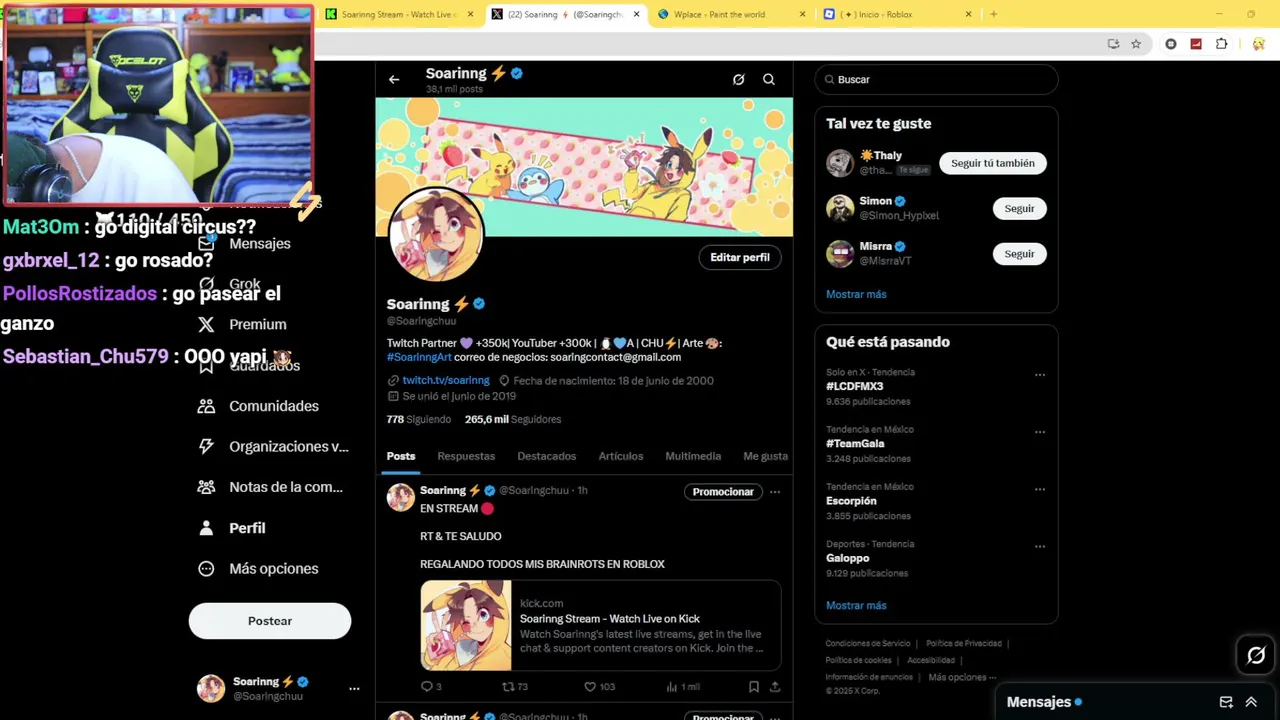Switch to the Wplace - Paint the world tab
The height and width of the screenshot is (720, 1280).
tap(733, 14)
